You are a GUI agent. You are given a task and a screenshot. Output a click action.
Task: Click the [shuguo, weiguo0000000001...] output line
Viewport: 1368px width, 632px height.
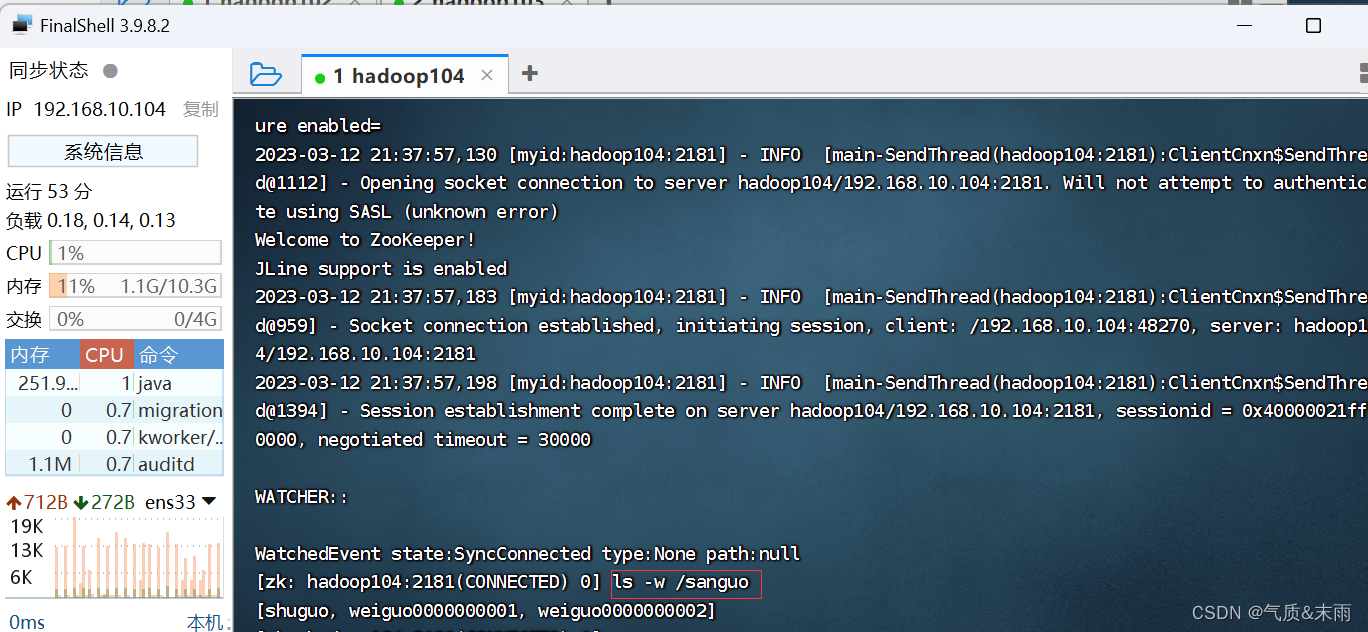[485, 611]
